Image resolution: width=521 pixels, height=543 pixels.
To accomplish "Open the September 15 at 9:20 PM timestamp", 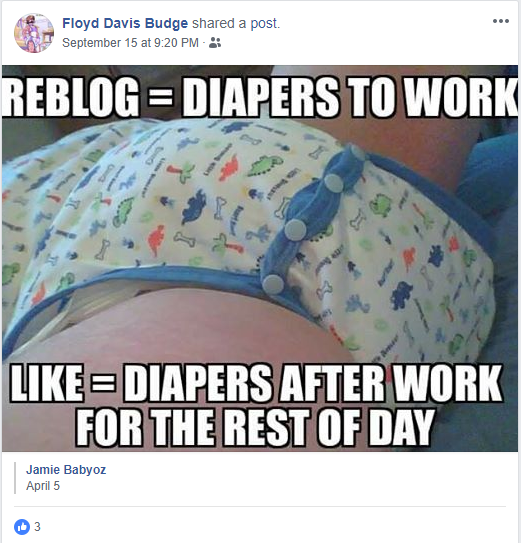I will (130, 43).
